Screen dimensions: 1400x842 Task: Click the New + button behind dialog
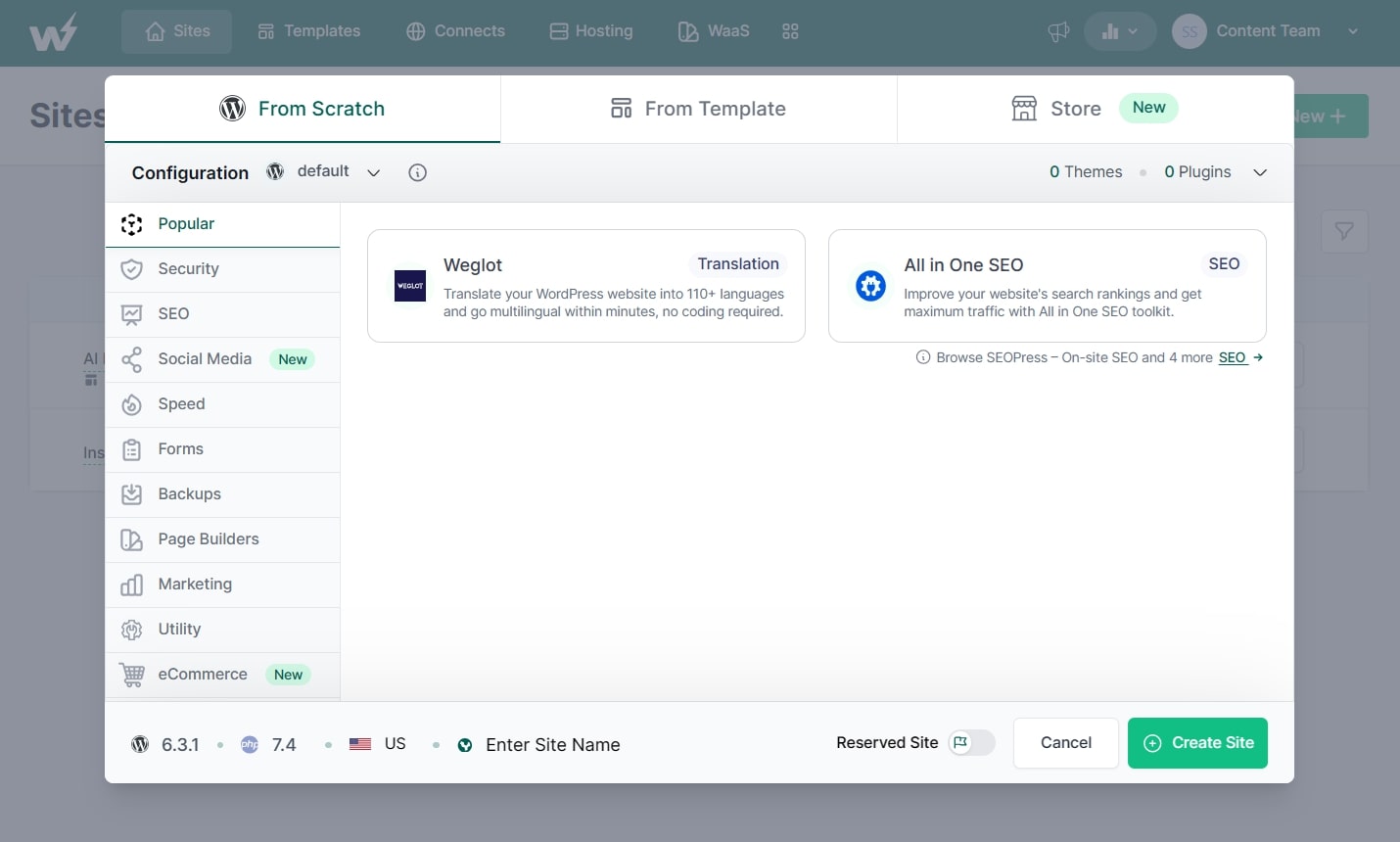[x=1330, y=117]
